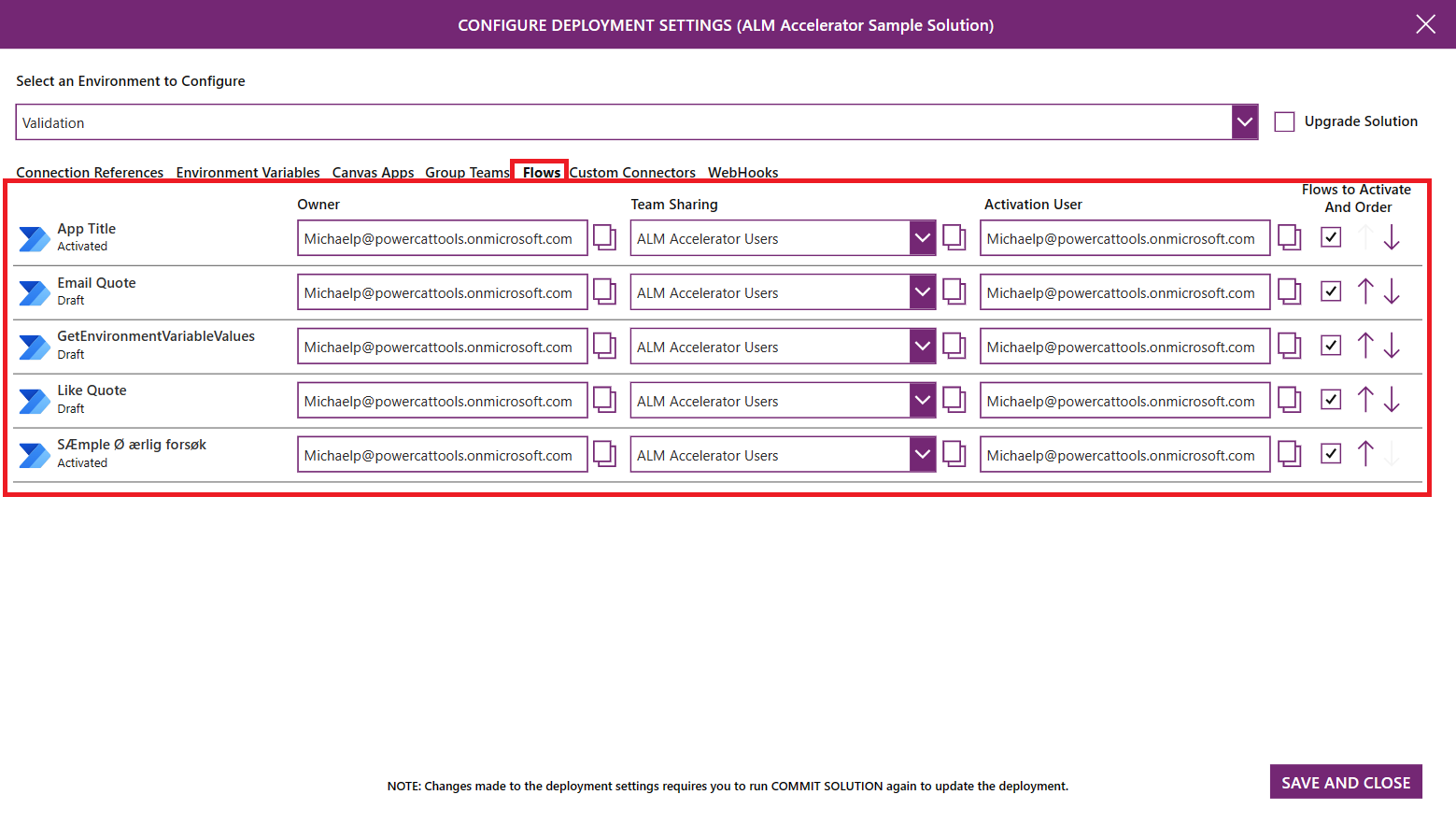The height and width of the screenshot is (823, 1456).
Task: Copy Team Sharing value for Email Quote row
Action: click(x=954, y=291)
